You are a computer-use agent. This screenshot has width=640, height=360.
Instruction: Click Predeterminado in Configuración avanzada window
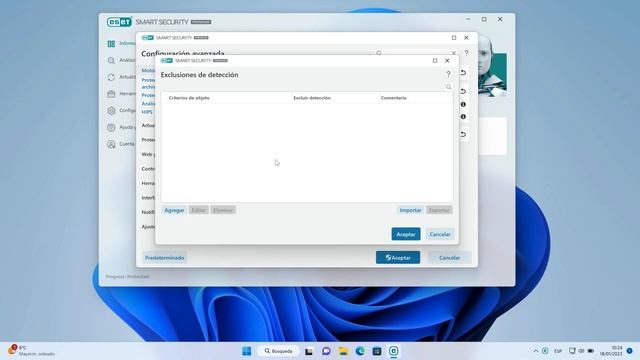point(164,258)
